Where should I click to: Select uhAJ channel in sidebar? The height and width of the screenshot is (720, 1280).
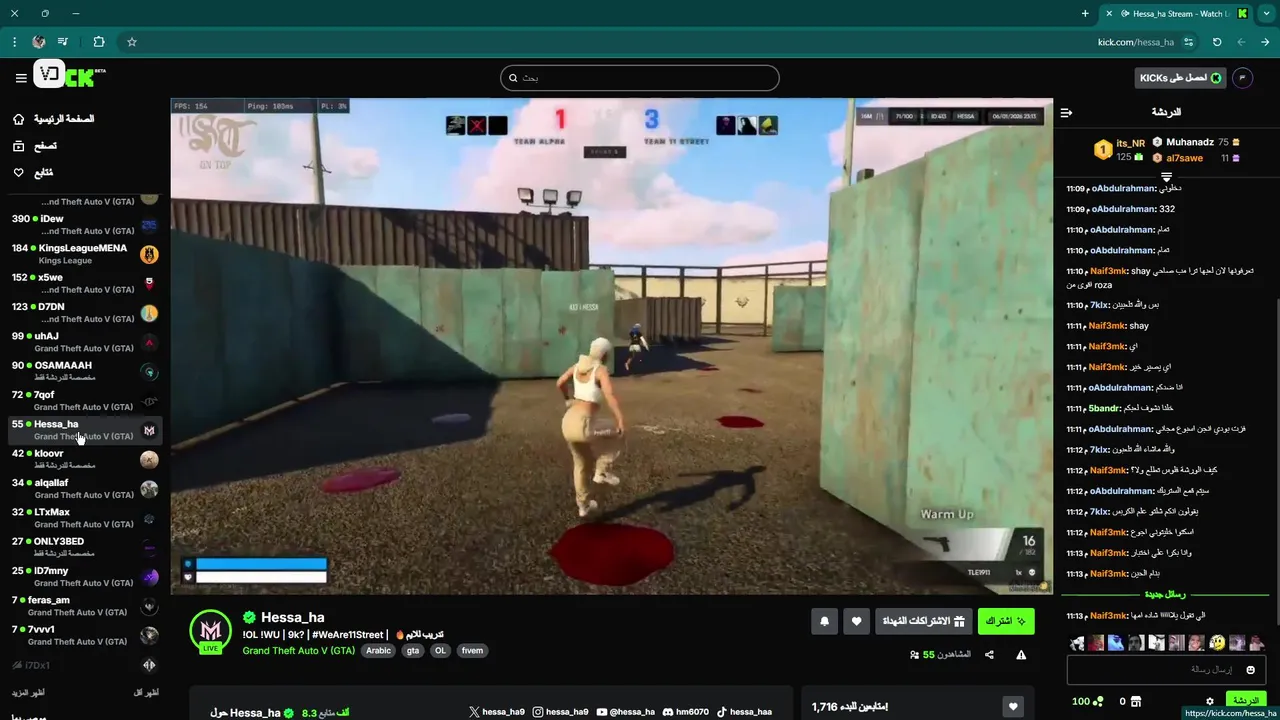85,342
